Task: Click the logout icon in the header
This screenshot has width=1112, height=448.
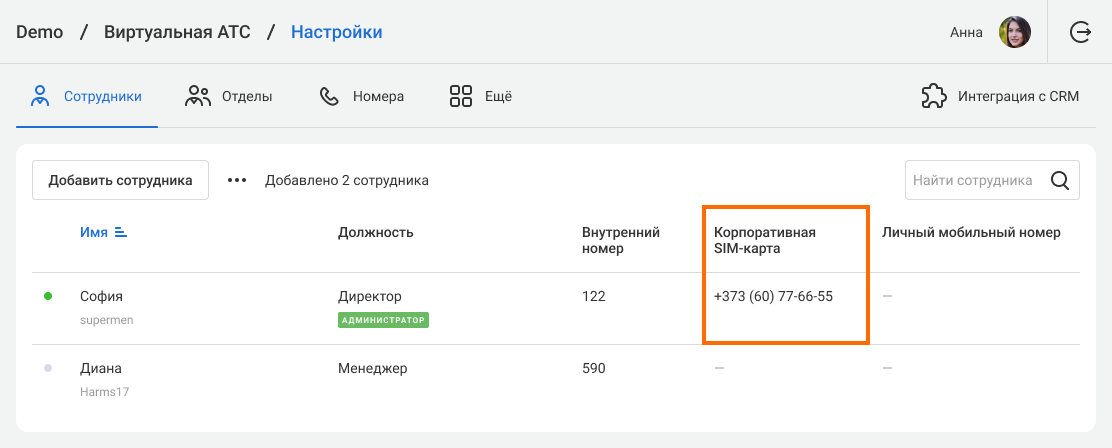Action: [x=1080, y=32]
